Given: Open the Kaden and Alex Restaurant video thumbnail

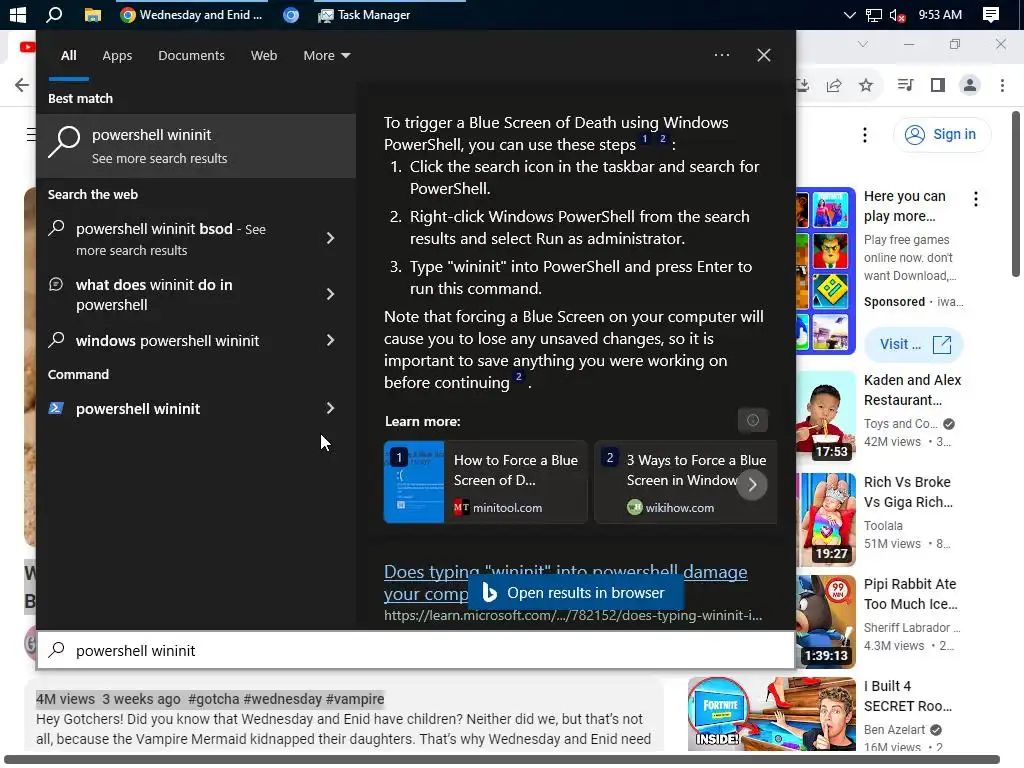Looking at the screenshot, I should tap(825, 416).
